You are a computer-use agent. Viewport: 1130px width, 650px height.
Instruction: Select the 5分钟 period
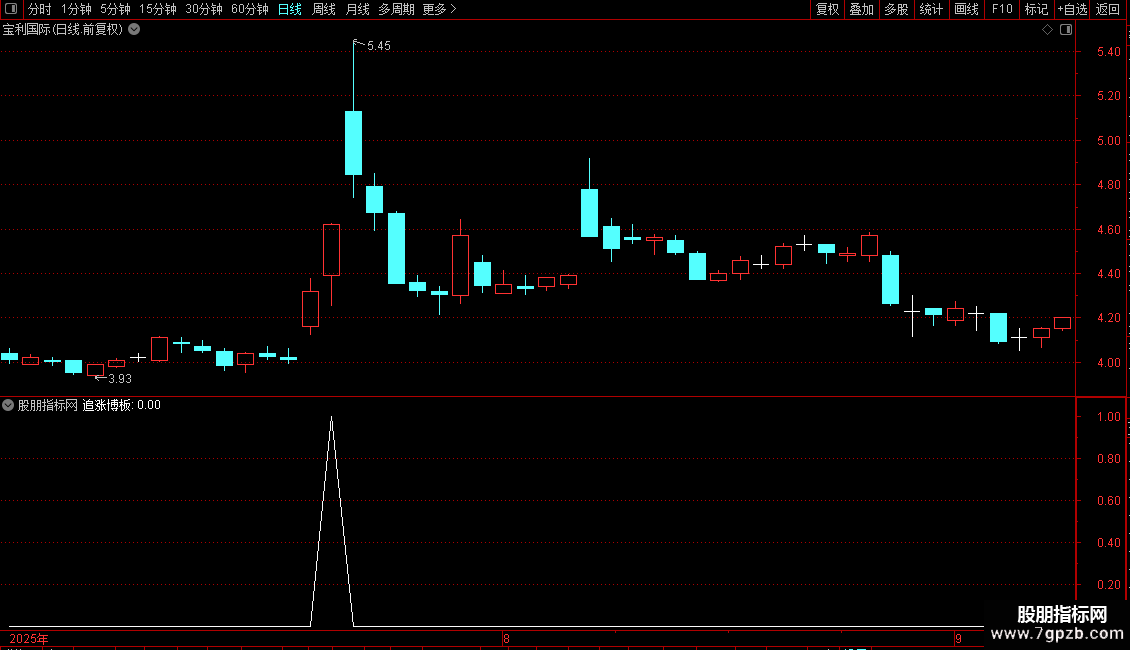pyautogui.click(x=115, y=9)
